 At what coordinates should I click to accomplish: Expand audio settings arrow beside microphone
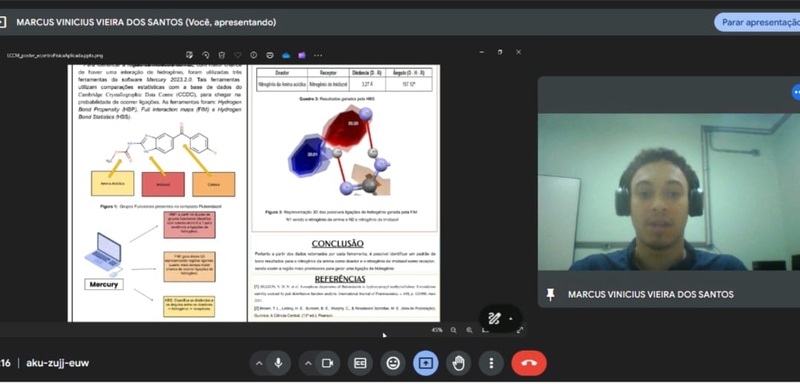coord(259,363)
